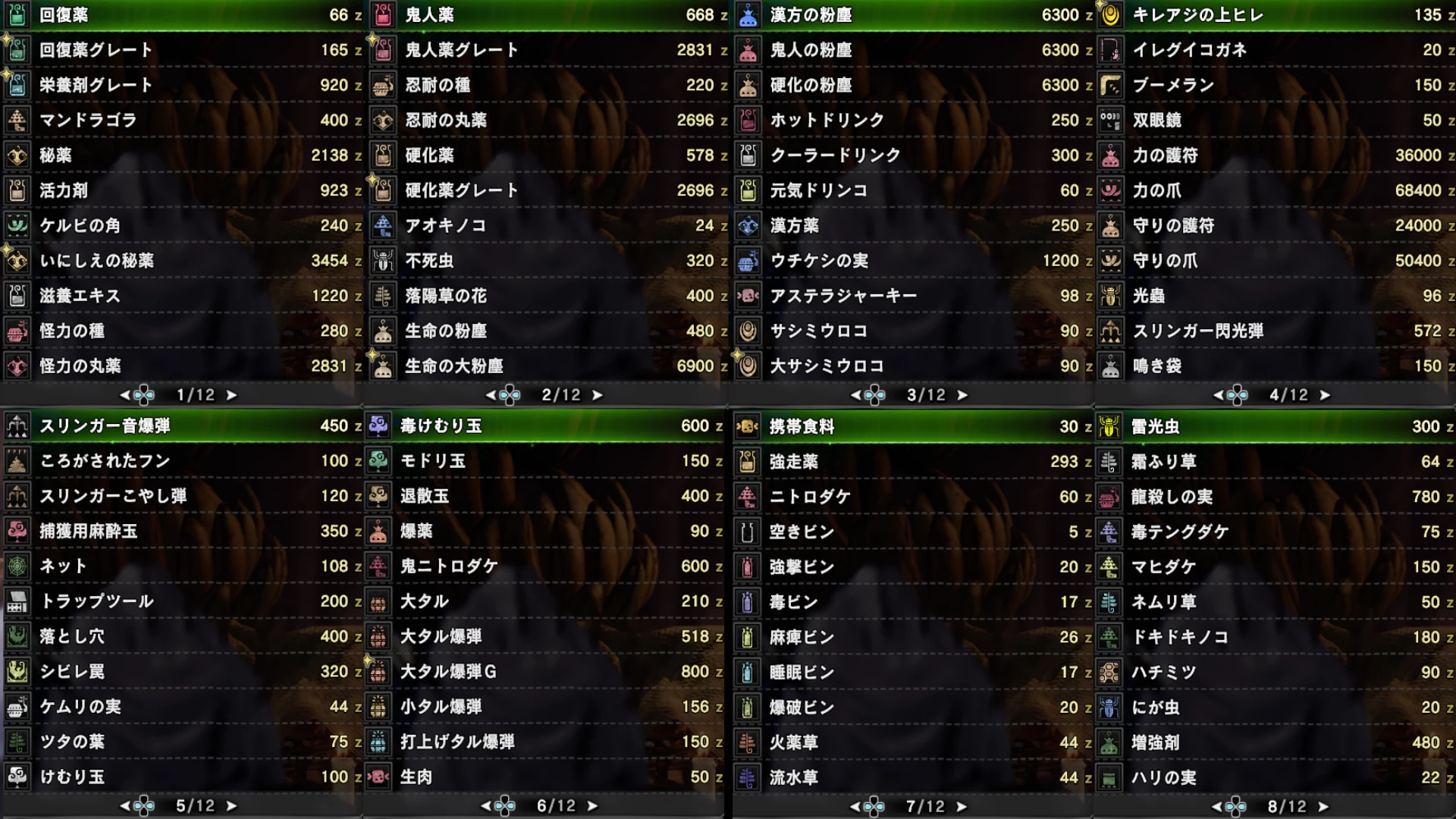The height and width of the screenshot is (819, 1456).
Task: Advance to next page from 6/12
Action: click(593, 805)
